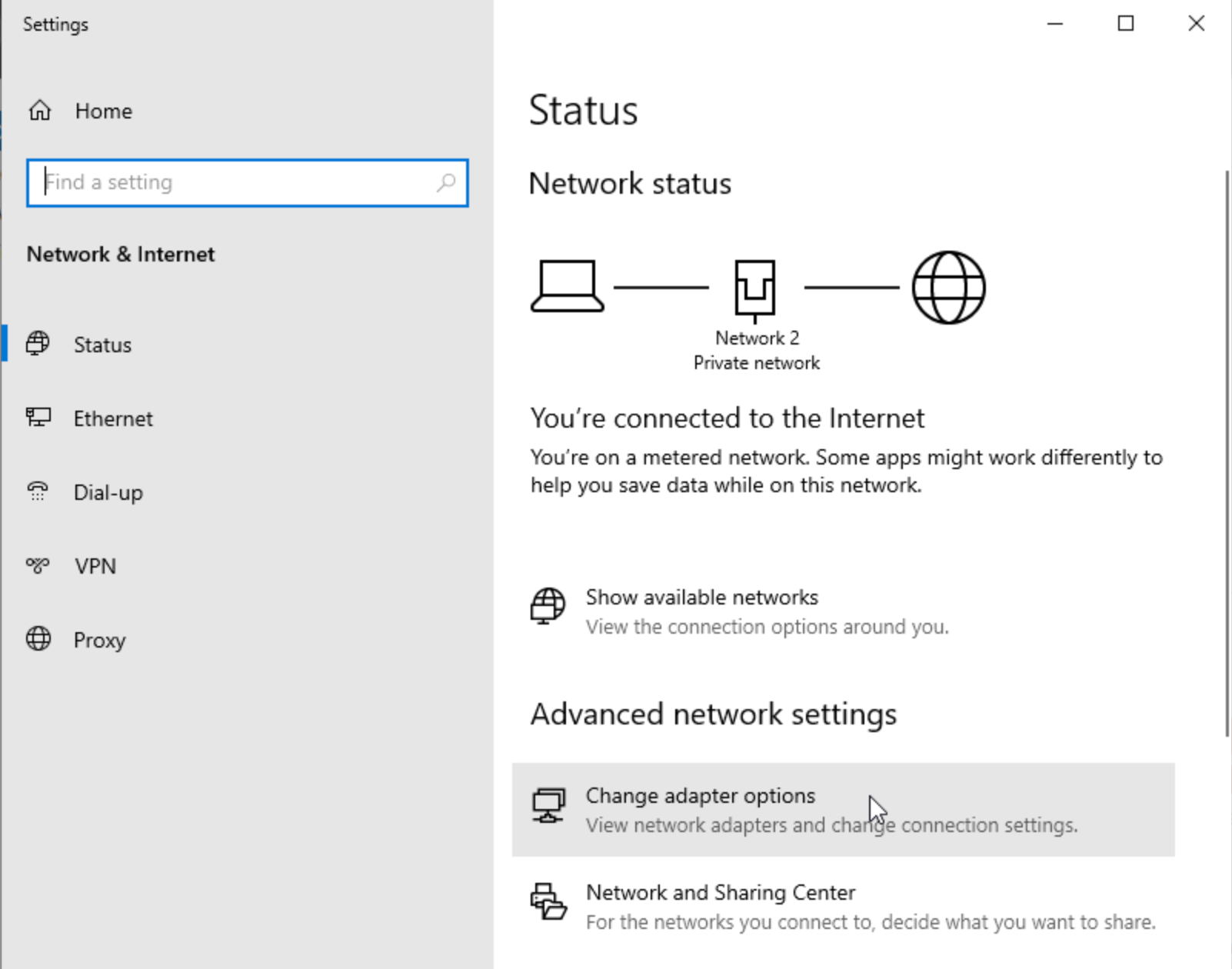1232x969 pixels.
Task: Maximize the Settings window
Action: (x=1125, y=24)
